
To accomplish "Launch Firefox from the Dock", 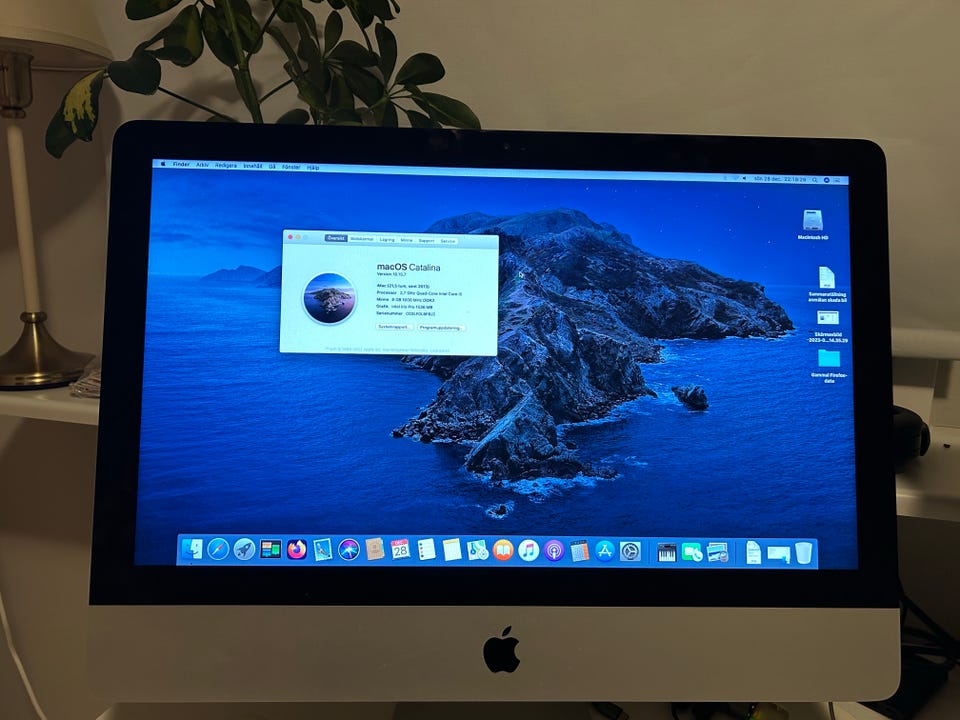I will [x=297, y=549].
